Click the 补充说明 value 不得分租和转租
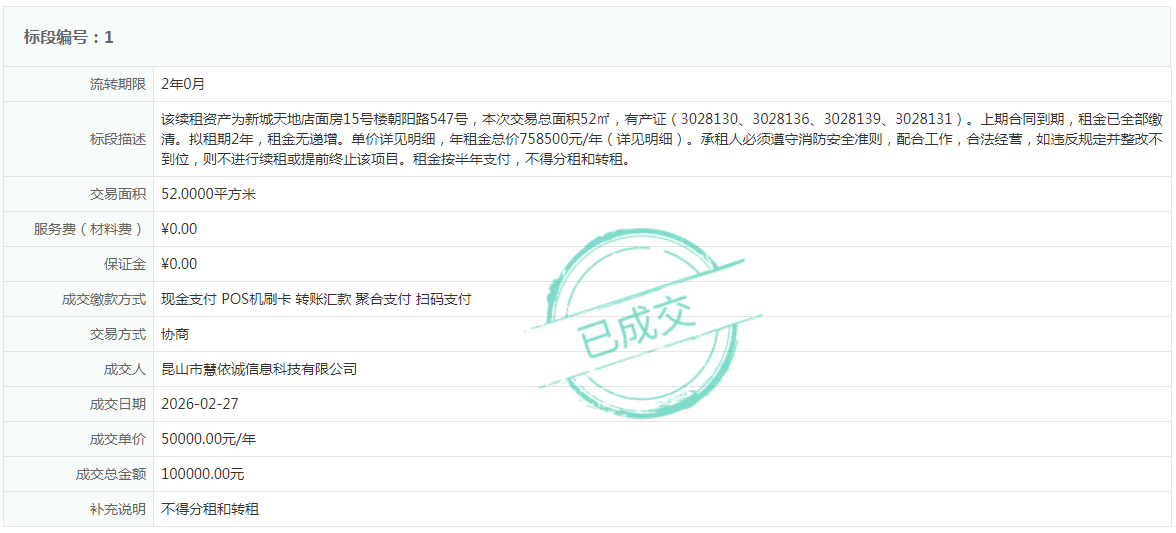Viewport: 1176px width, 533px height. (x=210, y=509)
